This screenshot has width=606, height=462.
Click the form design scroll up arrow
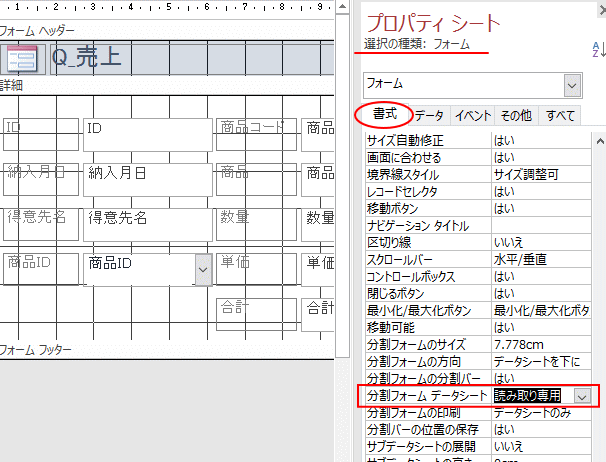pyautogui.click(x=342, y=7)
